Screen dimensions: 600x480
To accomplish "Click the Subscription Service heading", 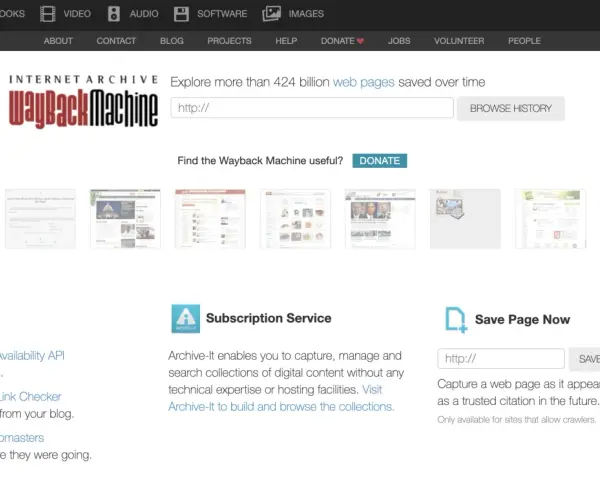I will (269, 318).
